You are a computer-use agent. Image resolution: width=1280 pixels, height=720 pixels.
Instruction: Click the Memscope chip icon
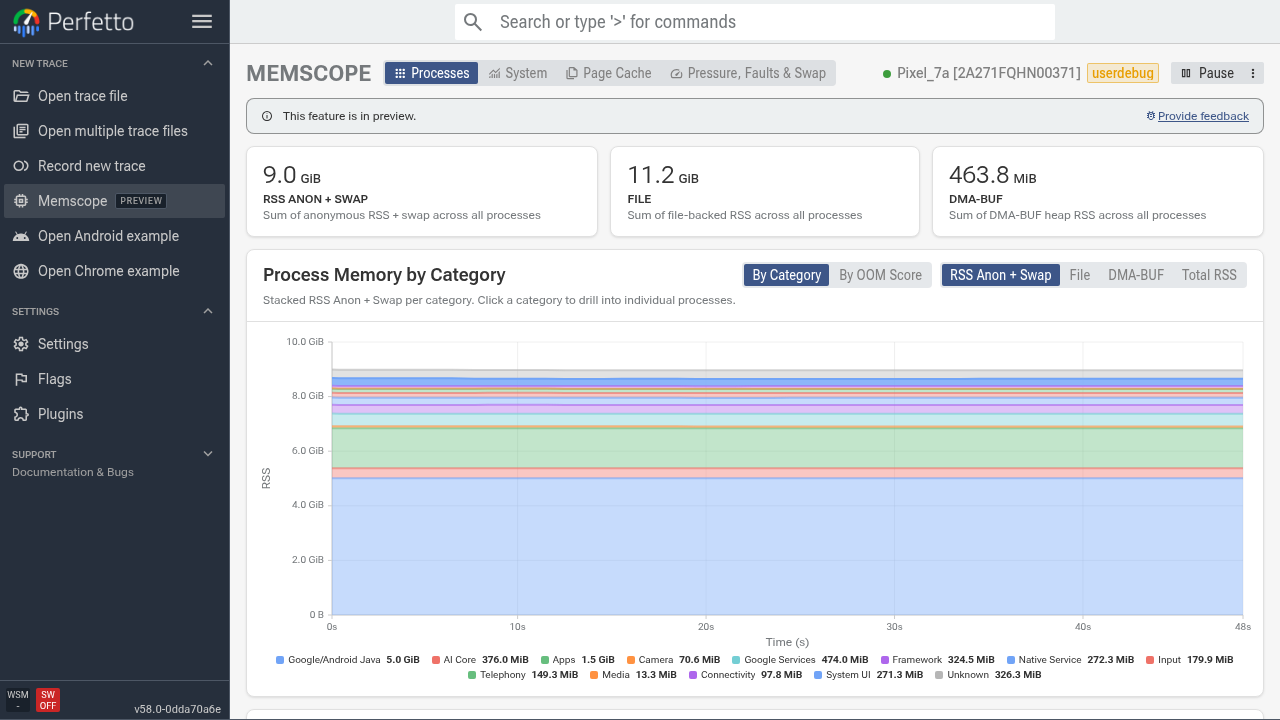tap(20, 201)
